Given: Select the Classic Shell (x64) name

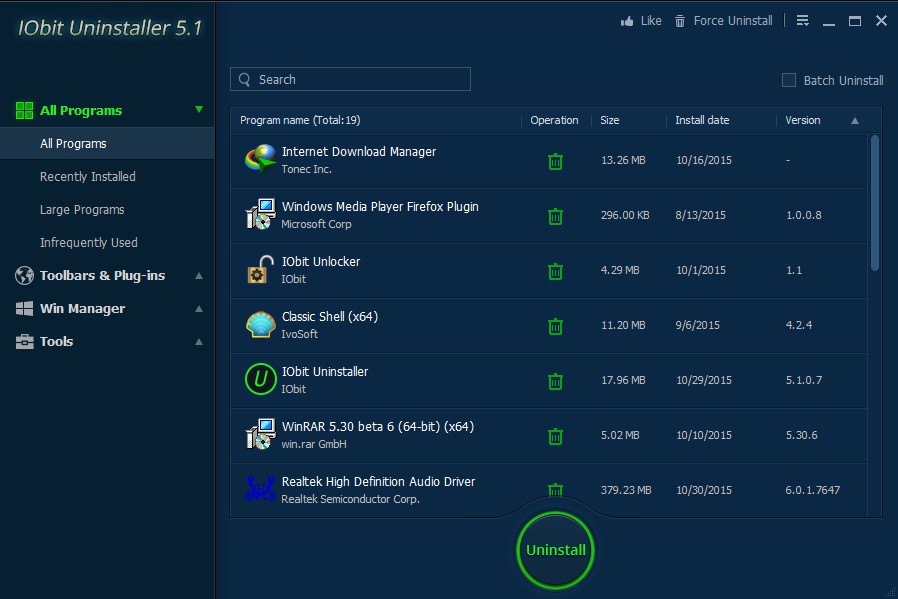Looking at the screenshot, I should (x=330, y=317).
